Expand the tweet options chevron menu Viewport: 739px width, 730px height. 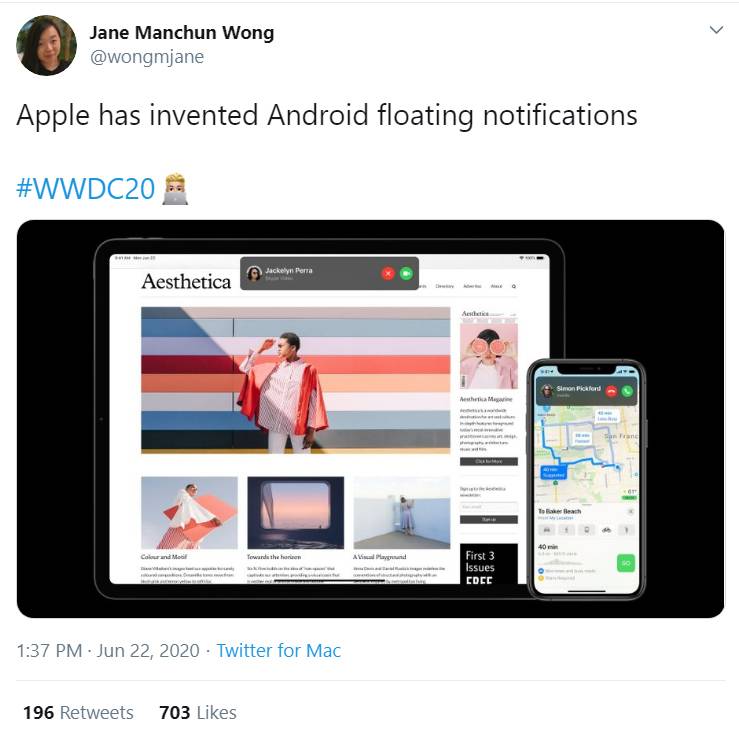(x=716, y=30)
